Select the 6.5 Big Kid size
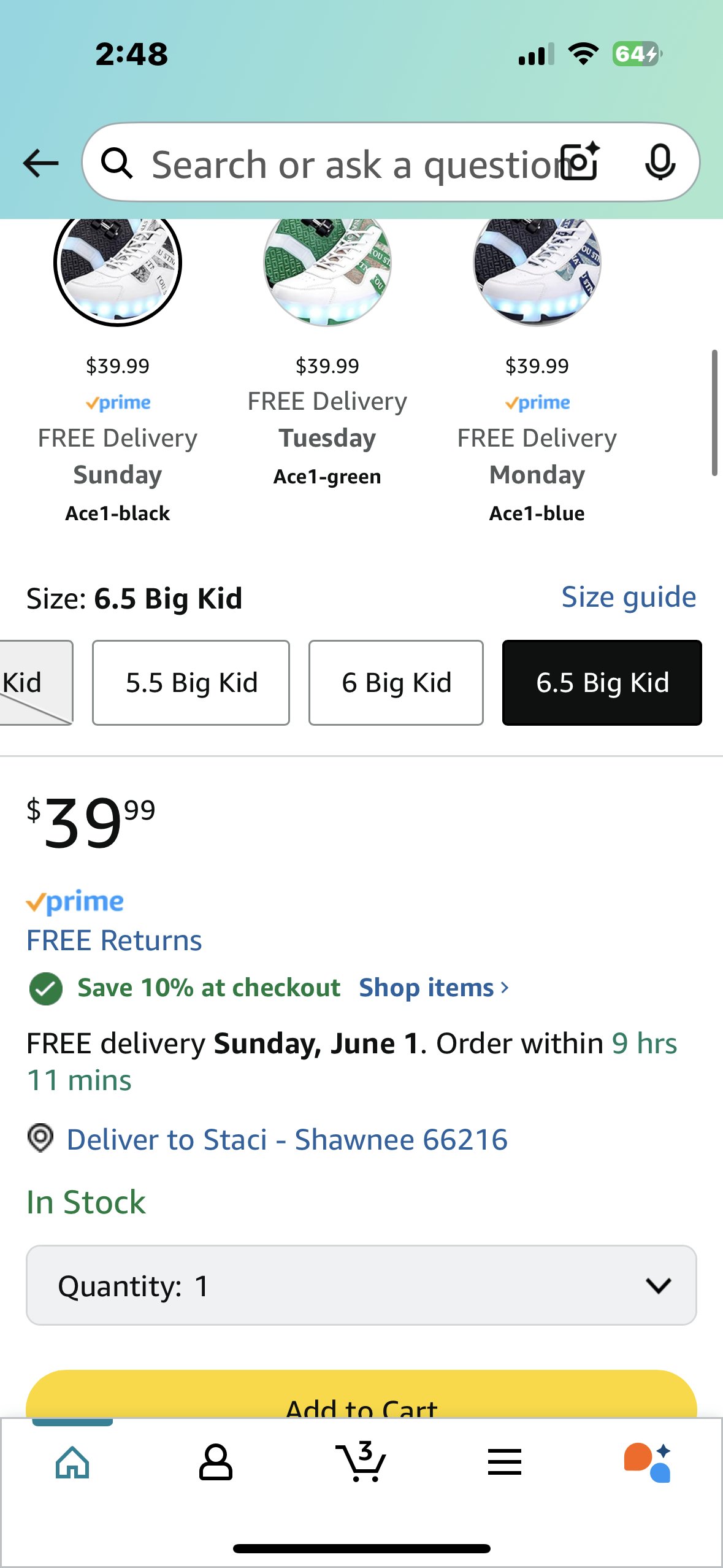This screenshot has width=723, height=1568. pos(602,683)
